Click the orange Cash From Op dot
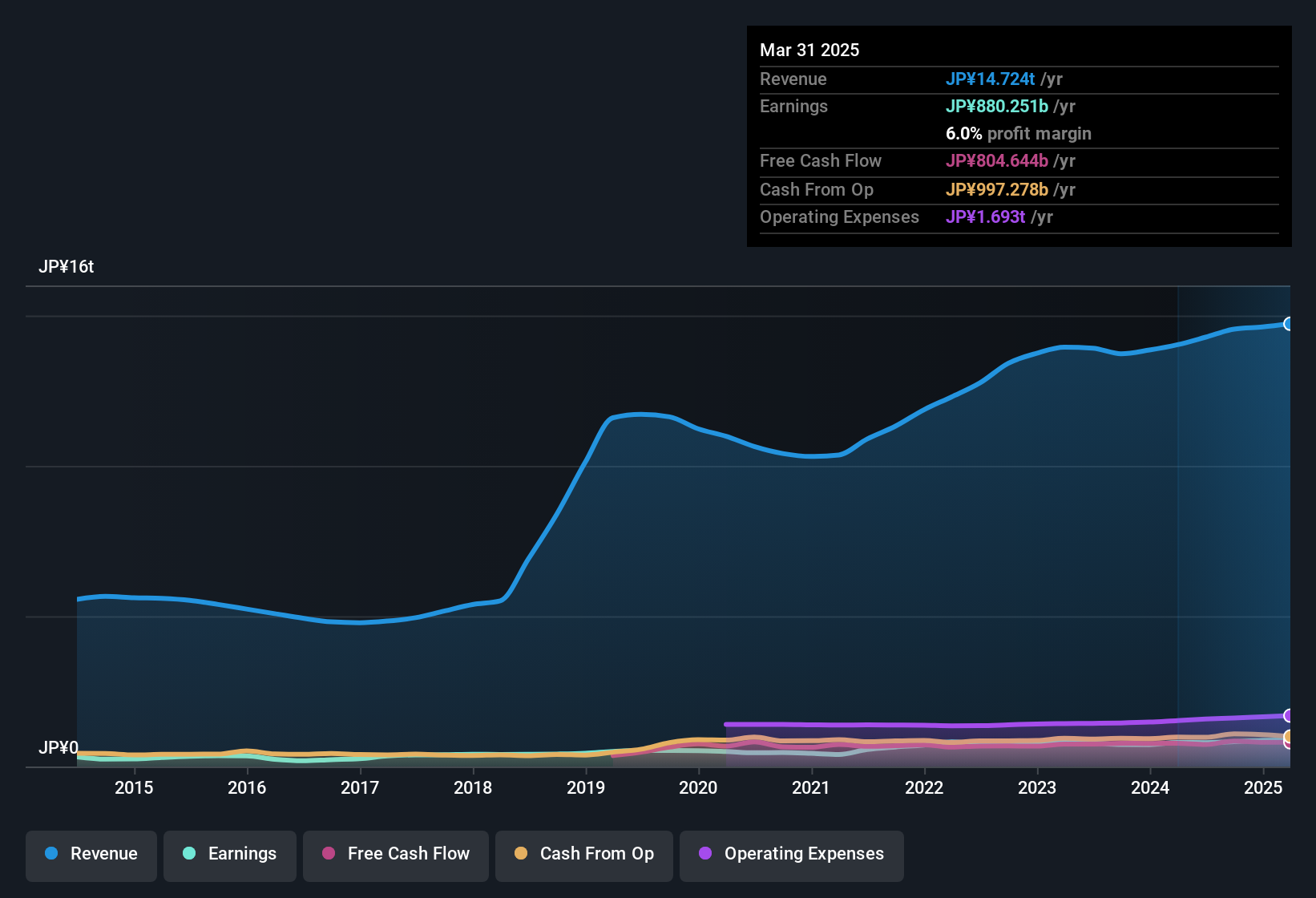1316x898 pixels. pyautogui.click(x=521, y=853)
